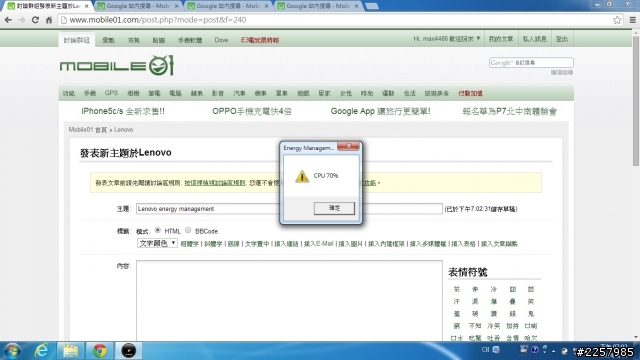
Task: Open the 討論群組 top tab
Action: pyautogui.click(x=77, y=40)
